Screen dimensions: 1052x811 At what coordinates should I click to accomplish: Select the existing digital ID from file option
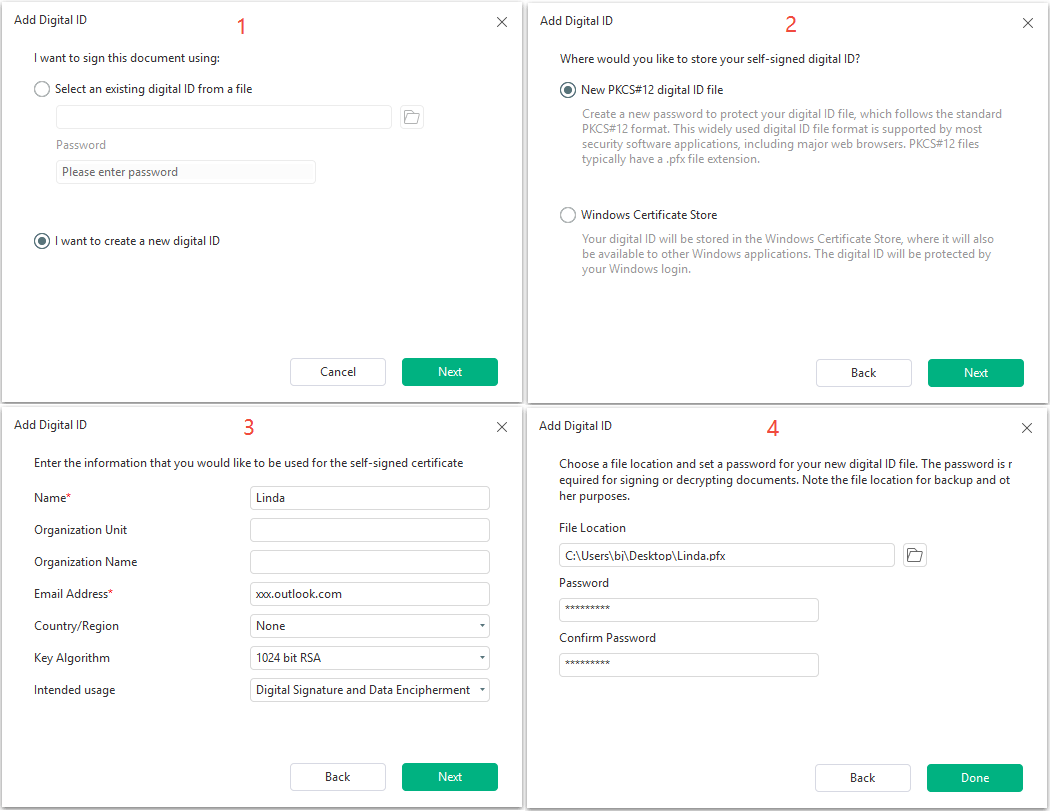41,89
